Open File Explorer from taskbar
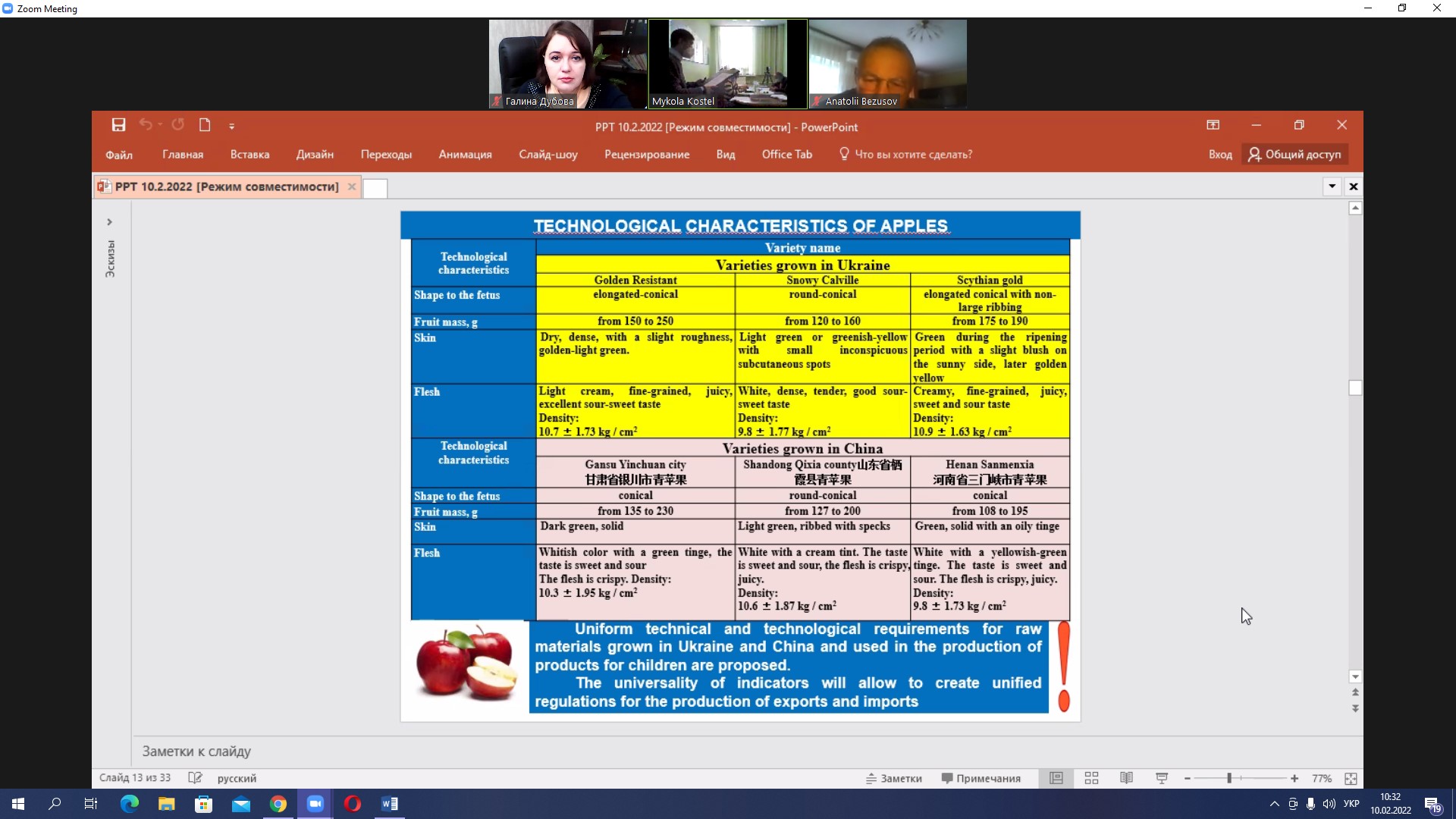The width and height of the screenshot is (1456, 819). pyautogui.click(x=167, y=804)
